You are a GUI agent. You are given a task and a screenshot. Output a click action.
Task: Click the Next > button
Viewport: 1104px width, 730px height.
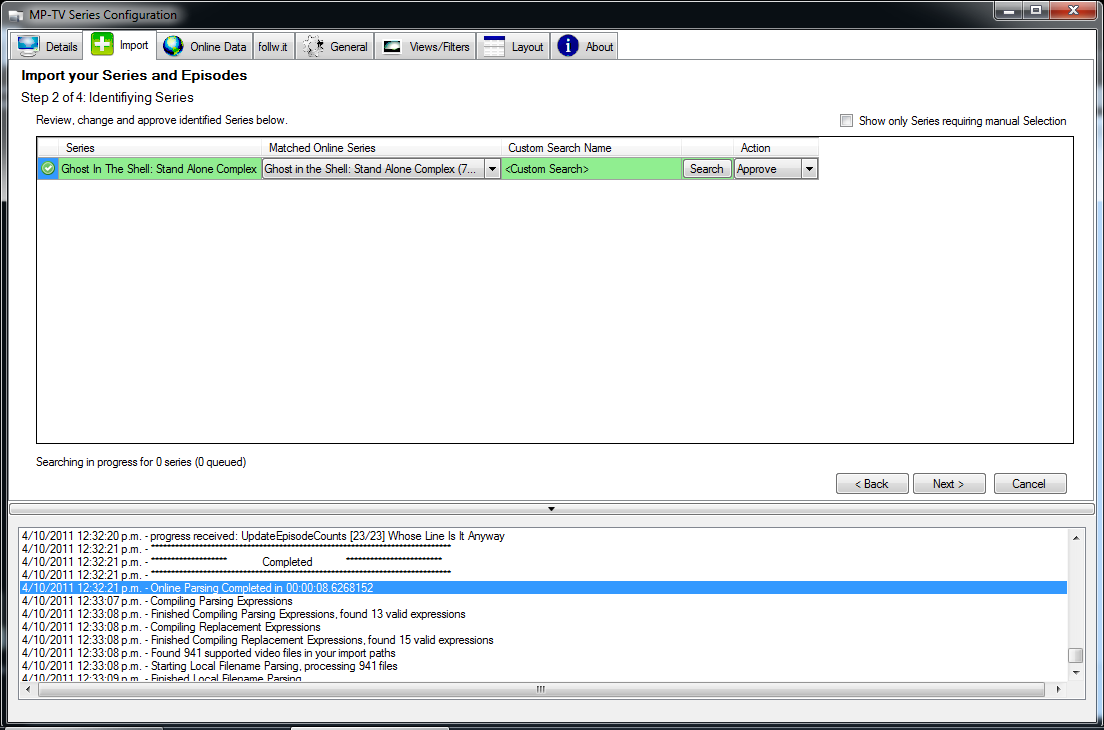pos(948,484)
